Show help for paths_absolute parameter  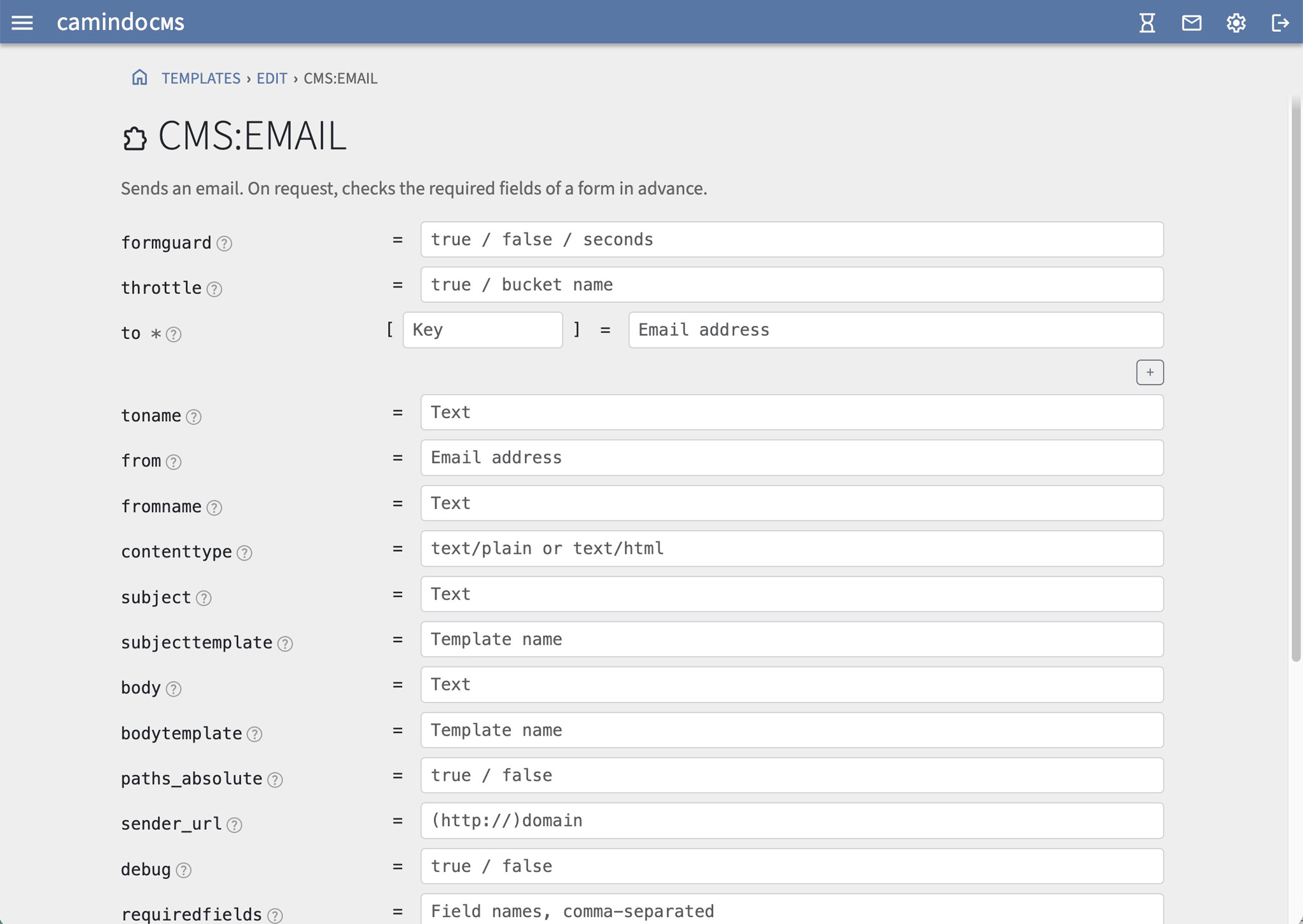click(275, 780)
